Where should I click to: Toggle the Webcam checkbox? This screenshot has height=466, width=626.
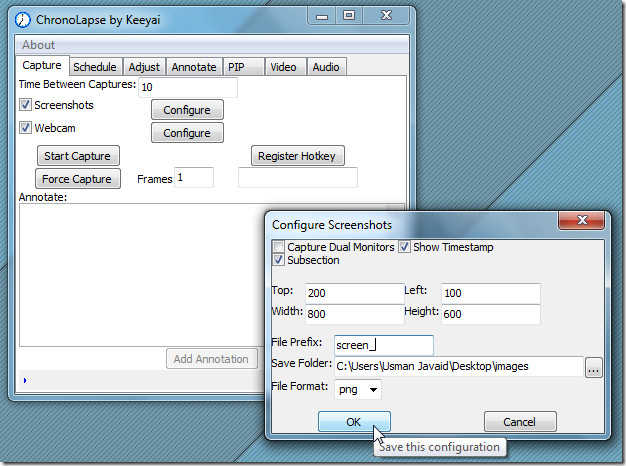[25, 128]
